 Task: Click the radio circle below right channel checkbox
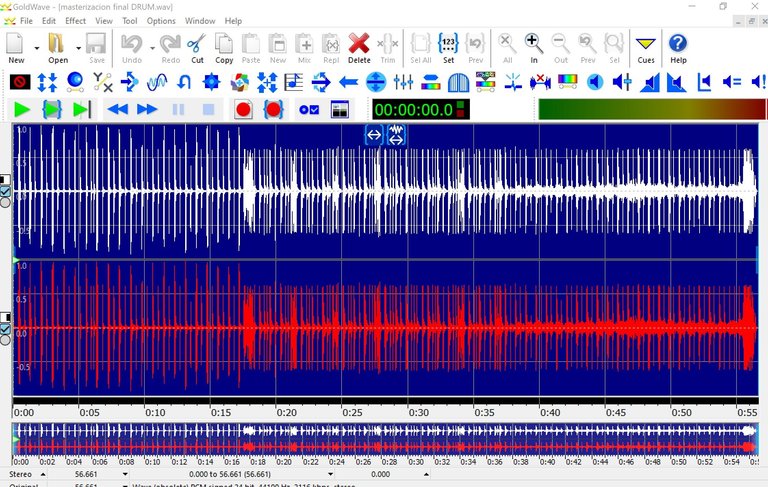[5, 340]
